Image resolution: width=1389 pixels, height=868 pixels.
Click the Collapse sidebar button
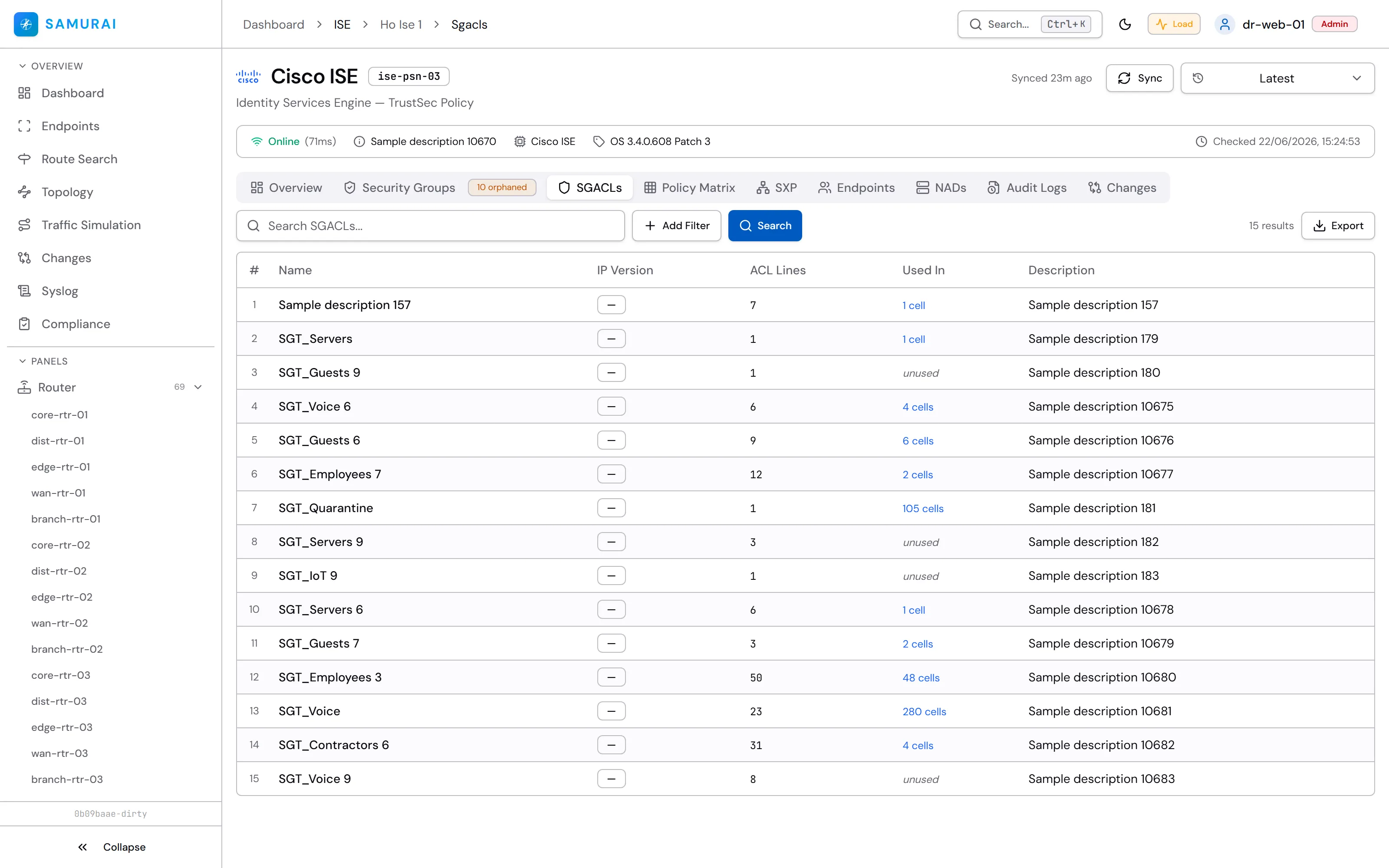coord(112,847)
